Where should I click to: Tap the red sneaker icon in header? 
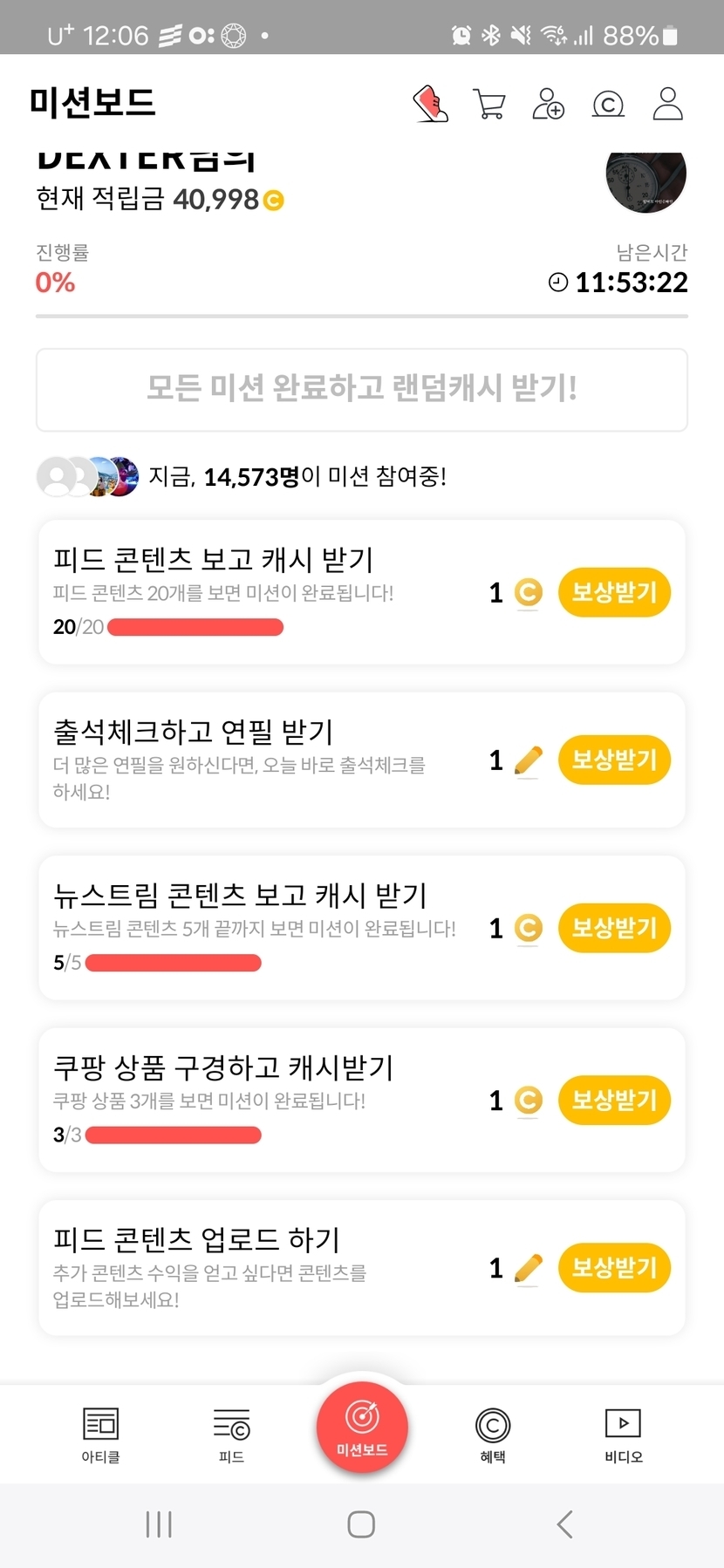coord(430,104)
